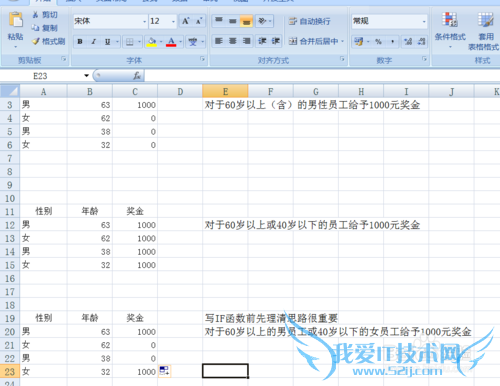Center text horizontally
This screenshot has width=500, height=386.
click(233, 41)
